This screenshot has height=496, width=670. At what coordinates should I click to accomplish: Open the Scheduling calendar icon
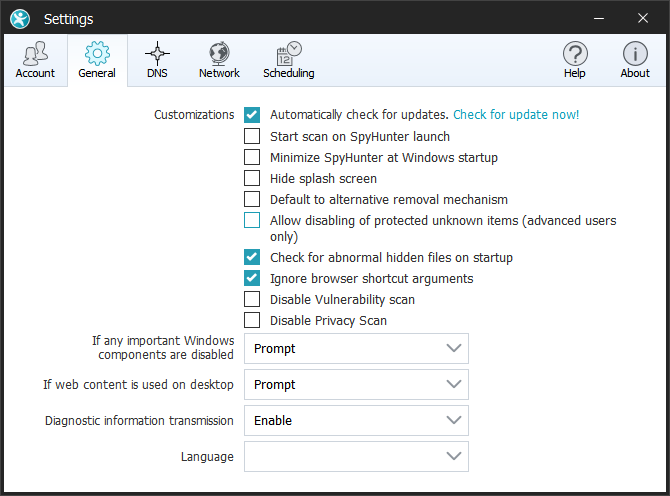[288, 54]
